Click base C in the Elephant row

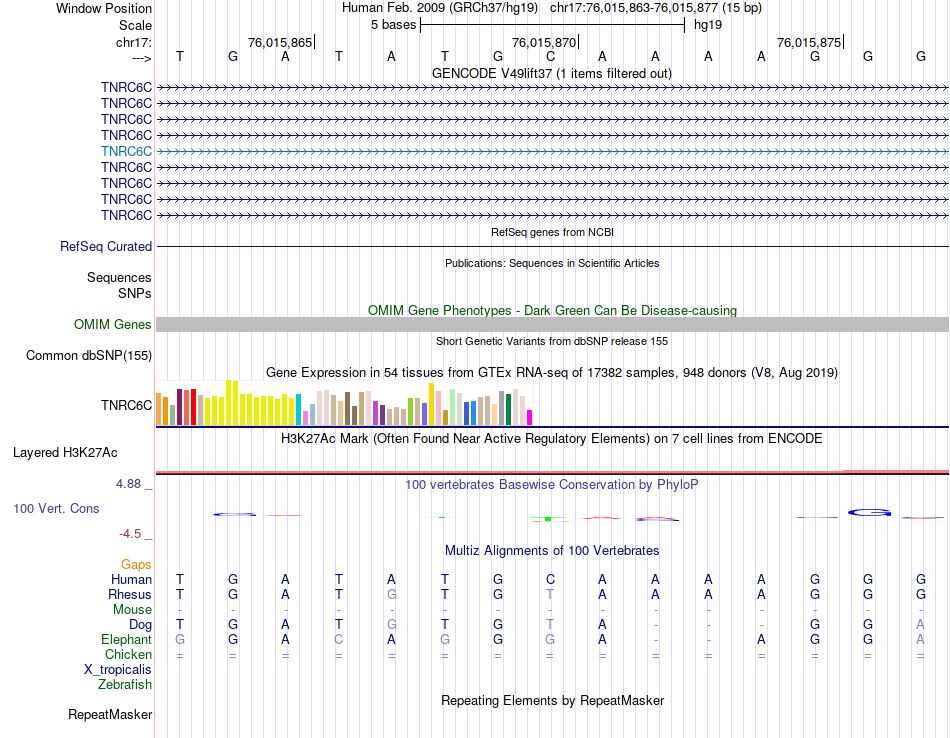(x=339, y=639)
